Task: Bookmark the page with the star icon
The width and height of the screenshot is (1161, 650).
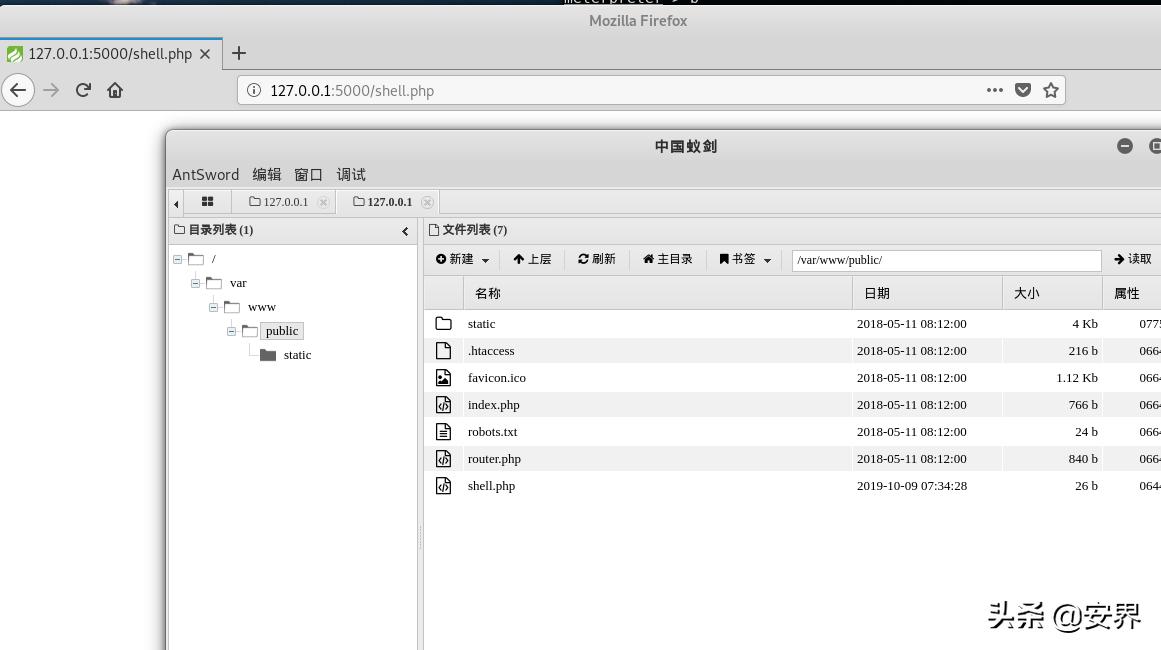Action: tap(1050, 90)
